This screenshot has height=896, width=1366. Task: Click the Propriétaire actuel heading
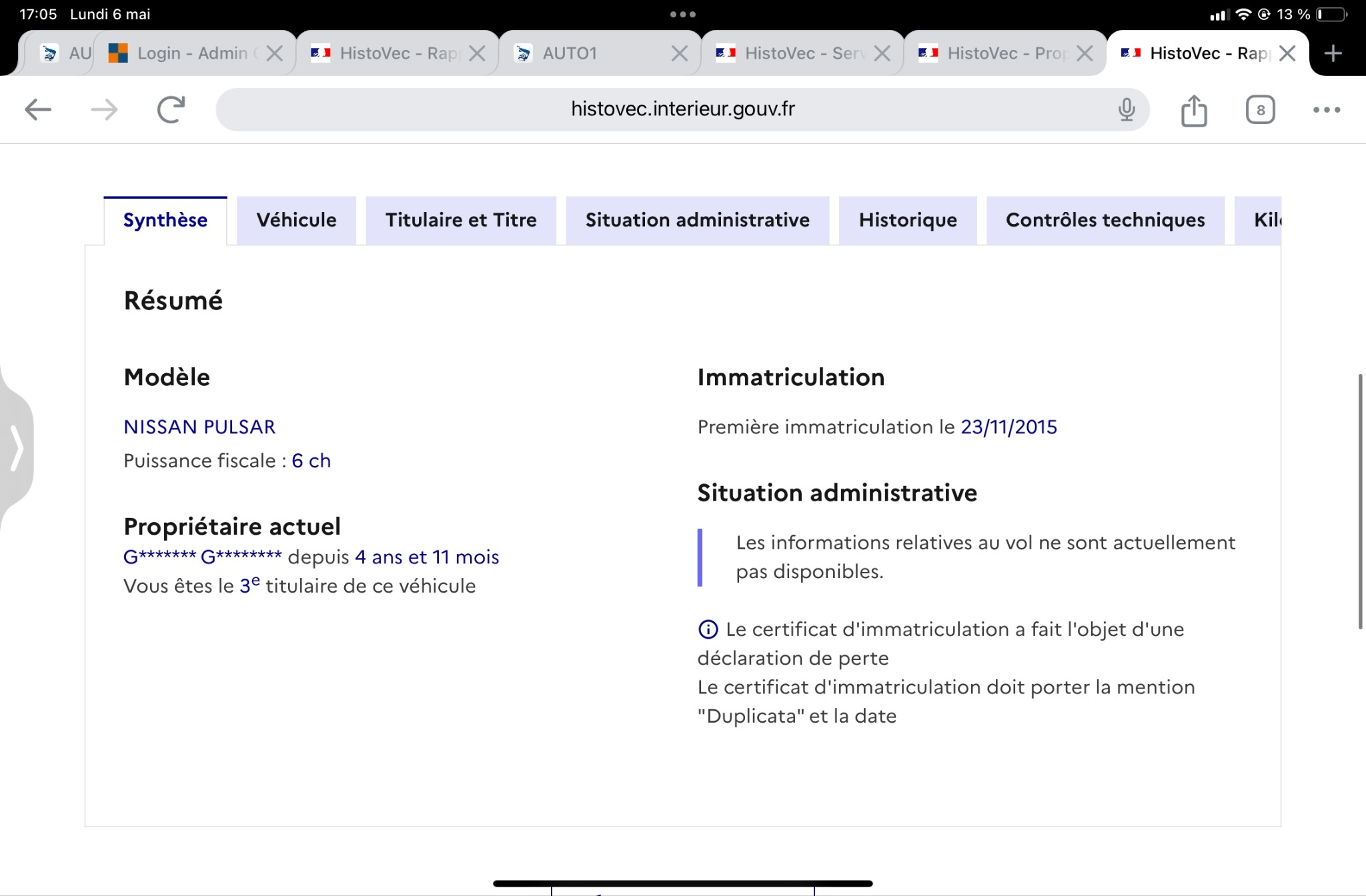click(x=232, y=527)
